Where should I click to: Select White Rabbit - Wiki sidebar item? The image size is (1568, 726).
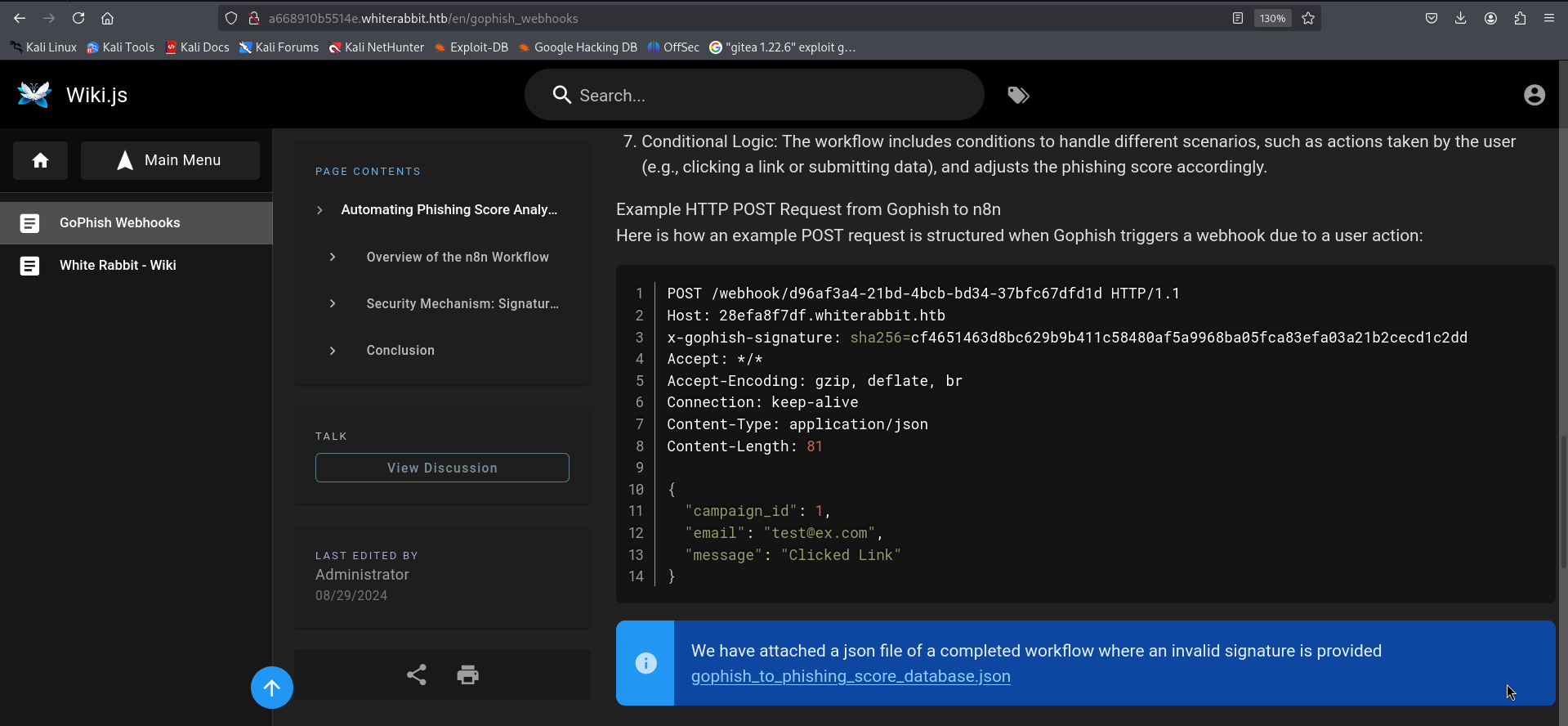118,265
